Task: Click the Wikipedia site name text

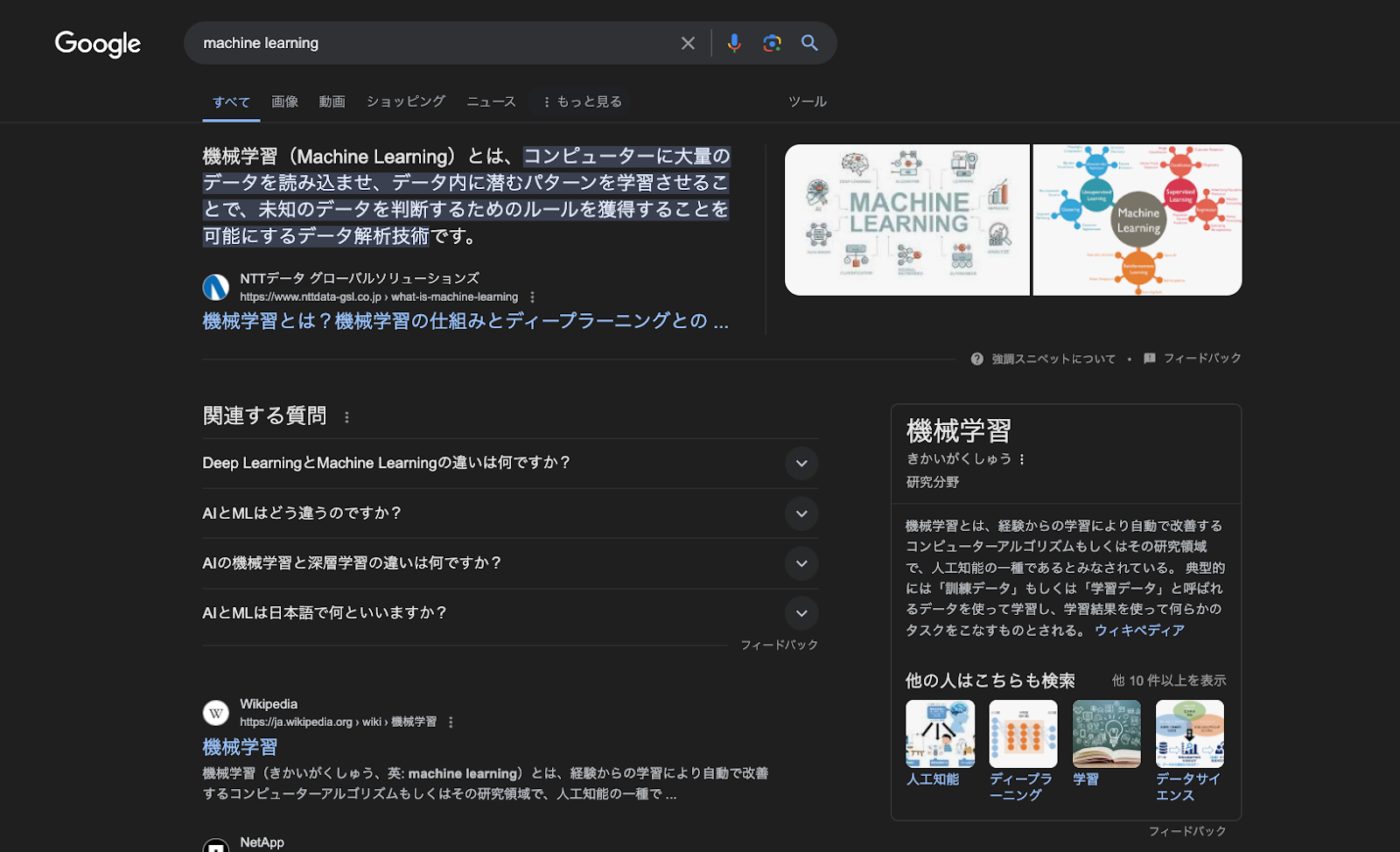Action: 269,704
